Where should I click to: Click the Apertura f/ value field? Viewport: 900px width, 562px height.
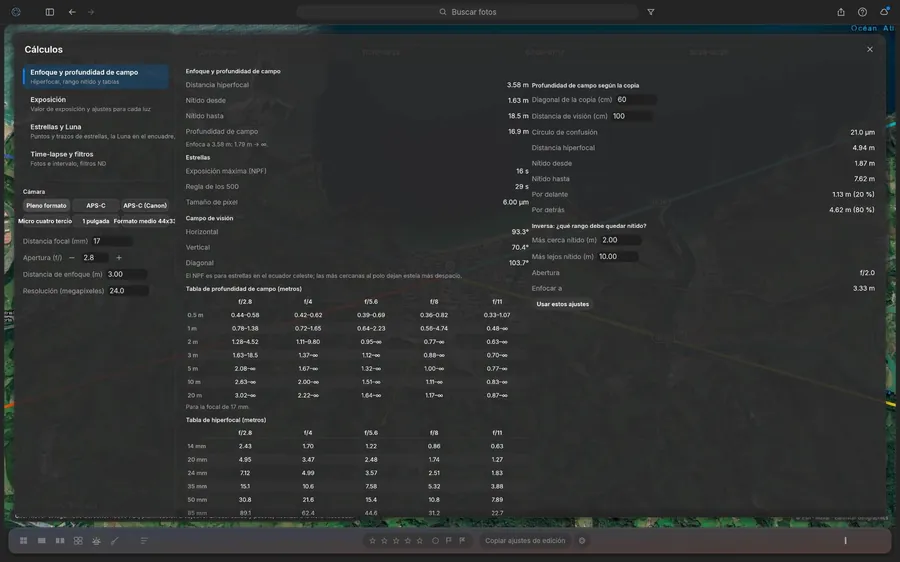pos(95,258)
